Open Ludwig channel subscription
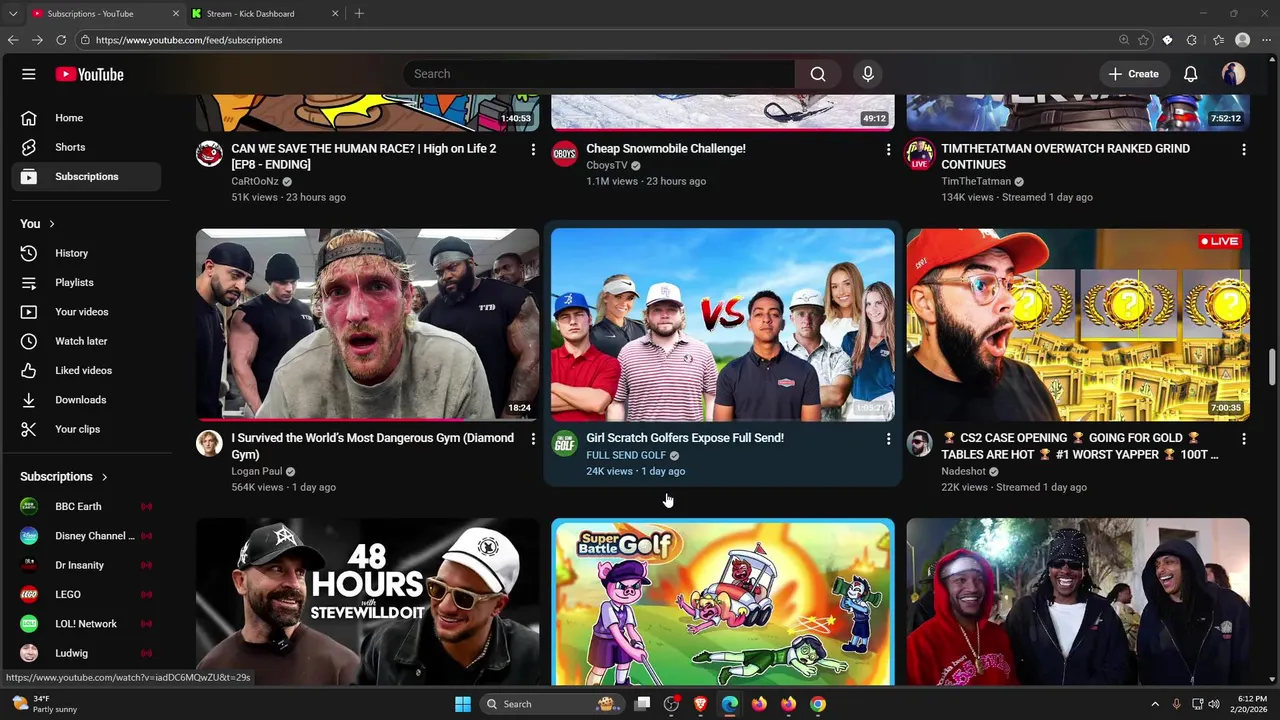Screen dimensions: 1280x720 coord(86,653)
